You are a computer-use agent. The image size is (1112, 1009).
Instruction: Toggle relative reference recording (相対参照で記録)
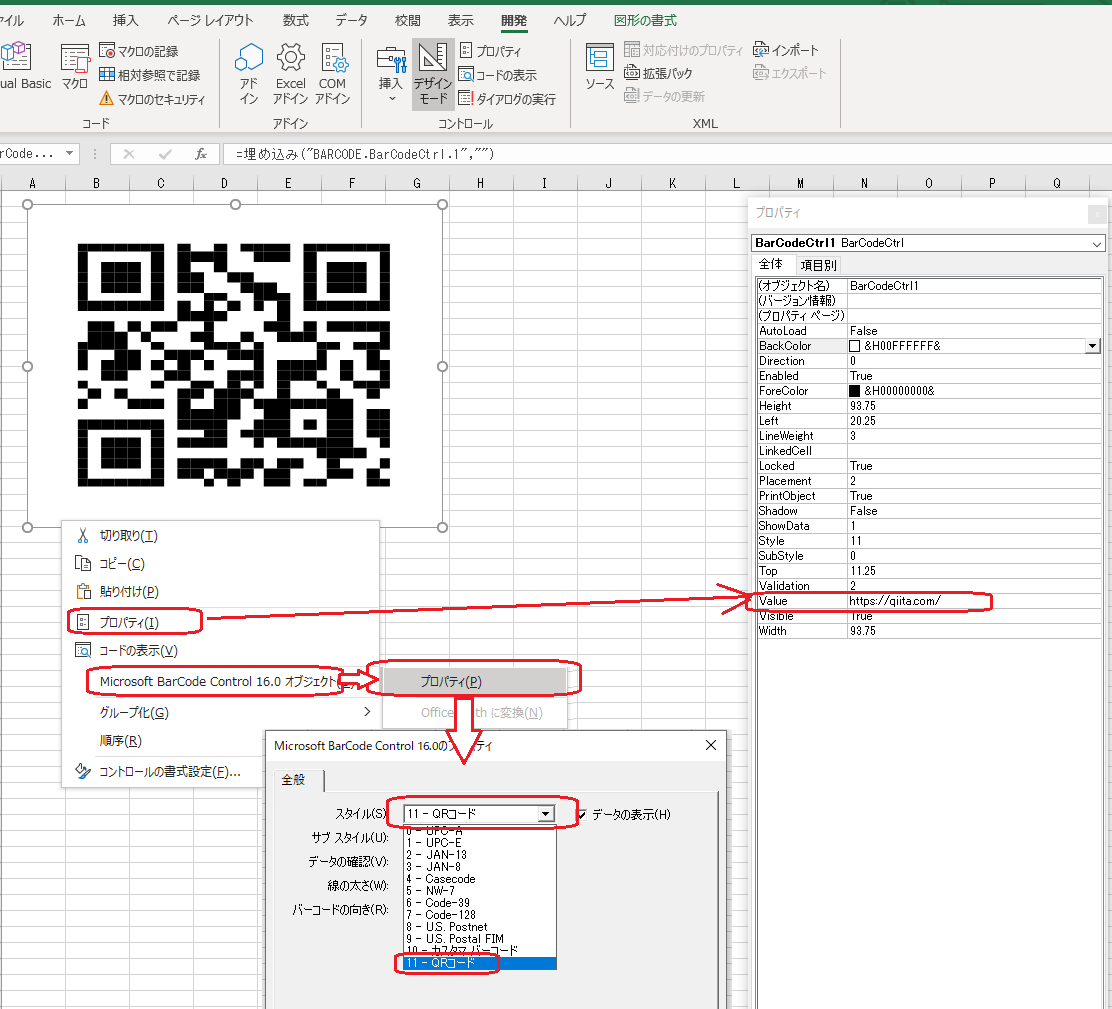[x=150, y=74]
